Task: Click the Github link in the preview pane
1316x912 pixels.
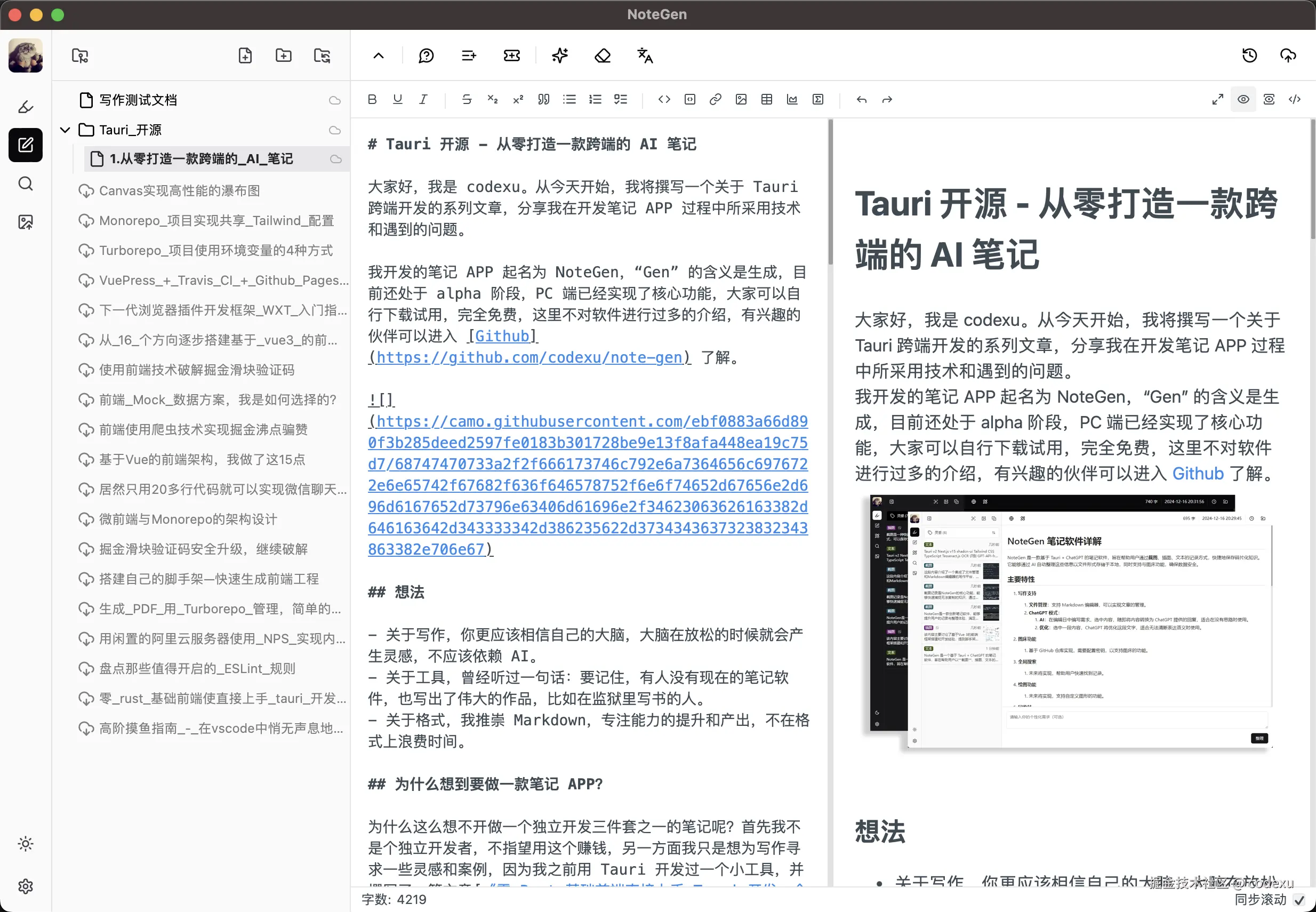Action: coord(1198,473)
